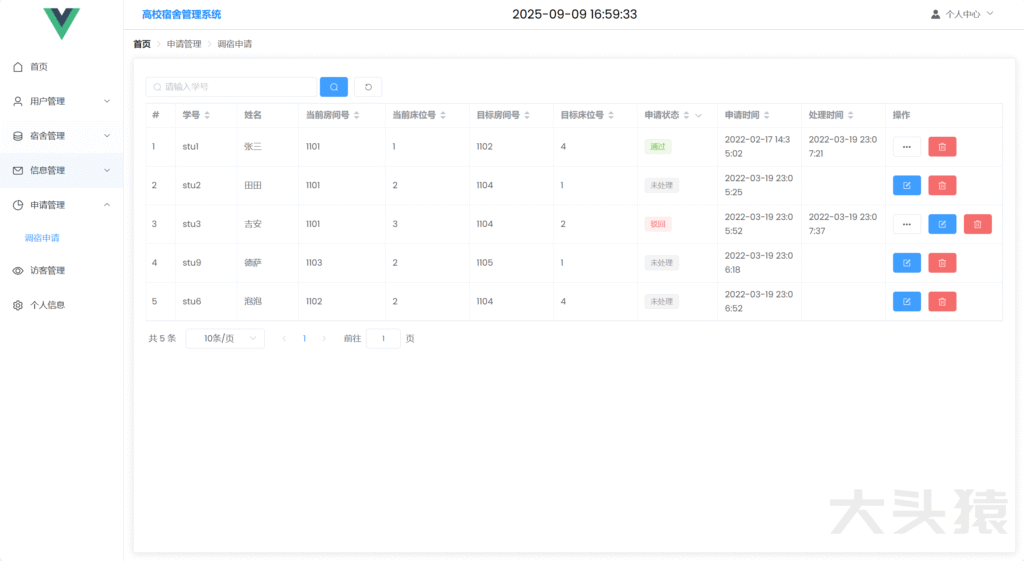Click the name cell 泡泡

(x=253, y=301)
